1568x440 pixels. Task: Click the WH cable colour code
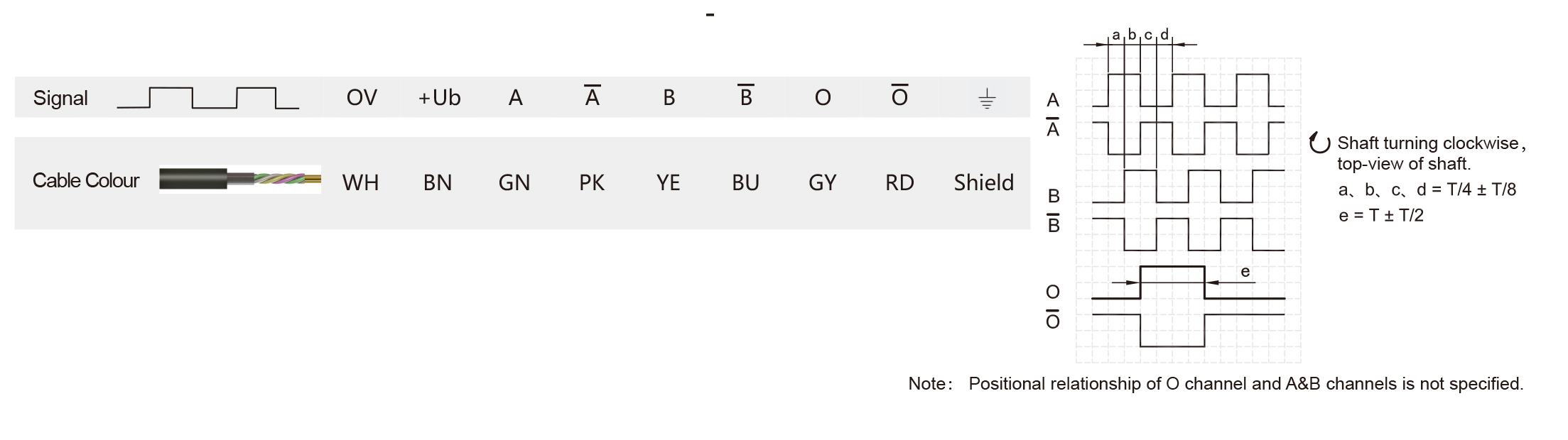click(360, 182)
